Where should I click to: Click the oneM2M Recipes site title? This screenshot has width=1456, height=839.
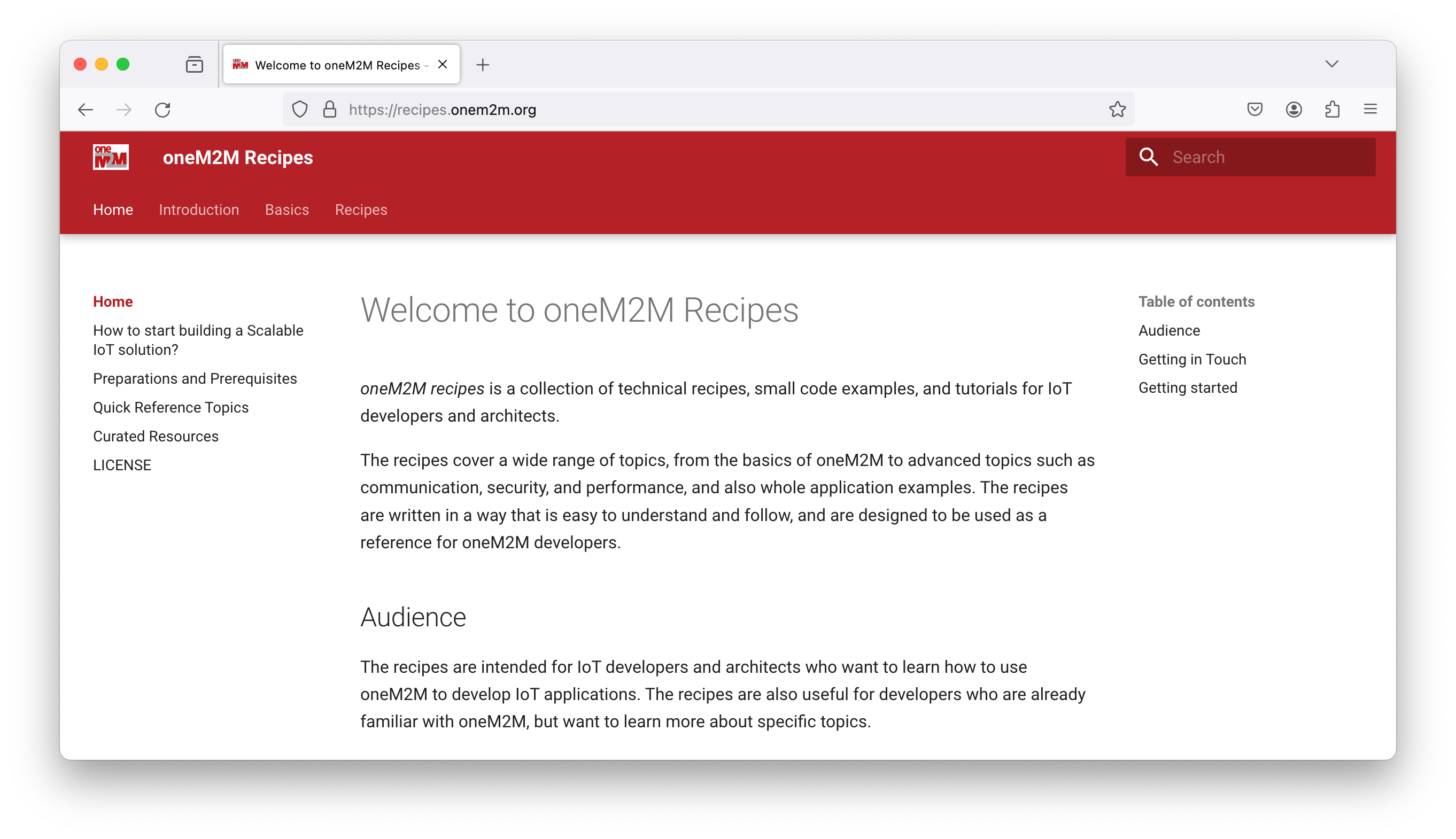click(x=238, y=157)
